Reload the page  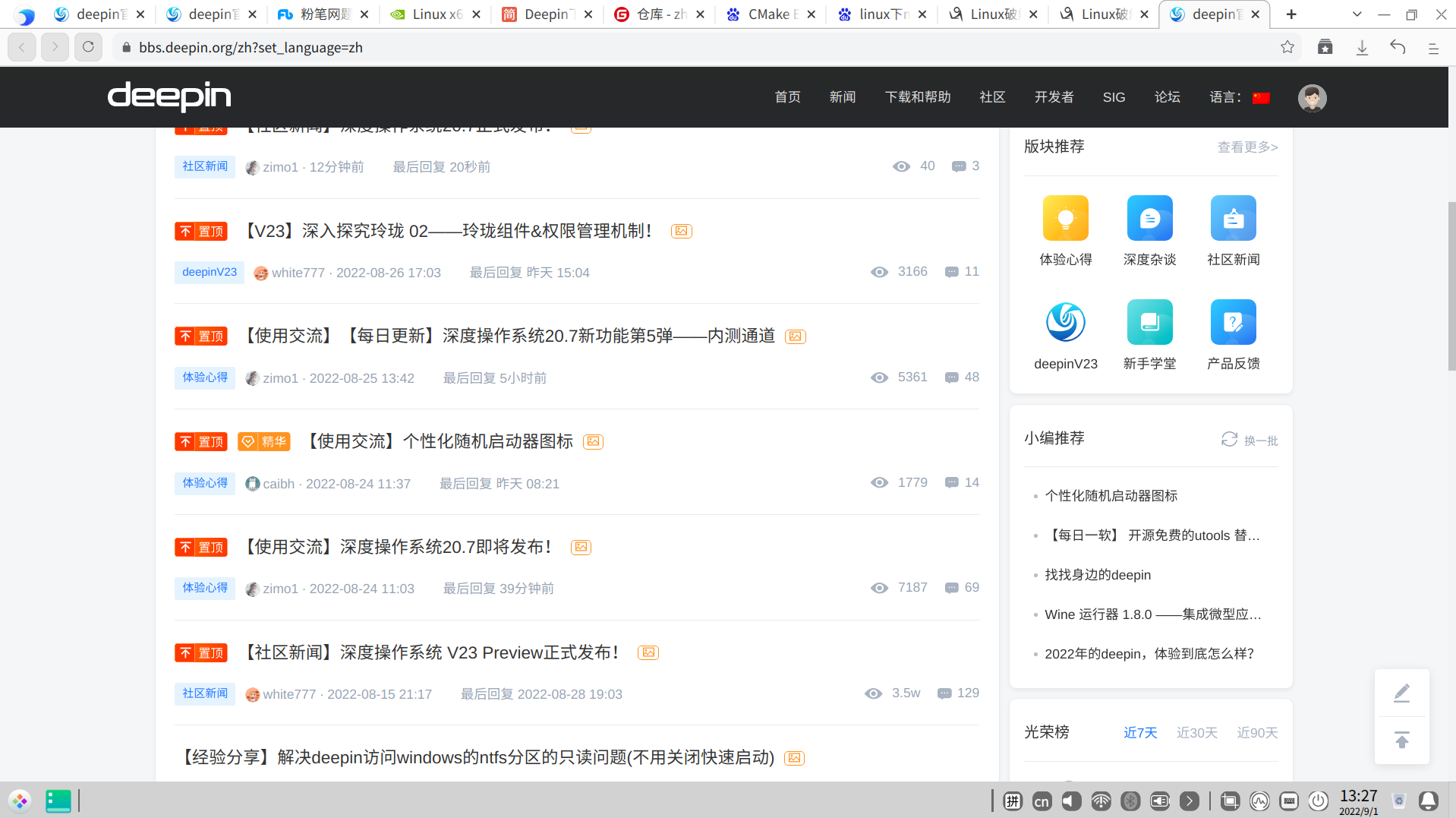pyautogui.click(x=88, y=47)
